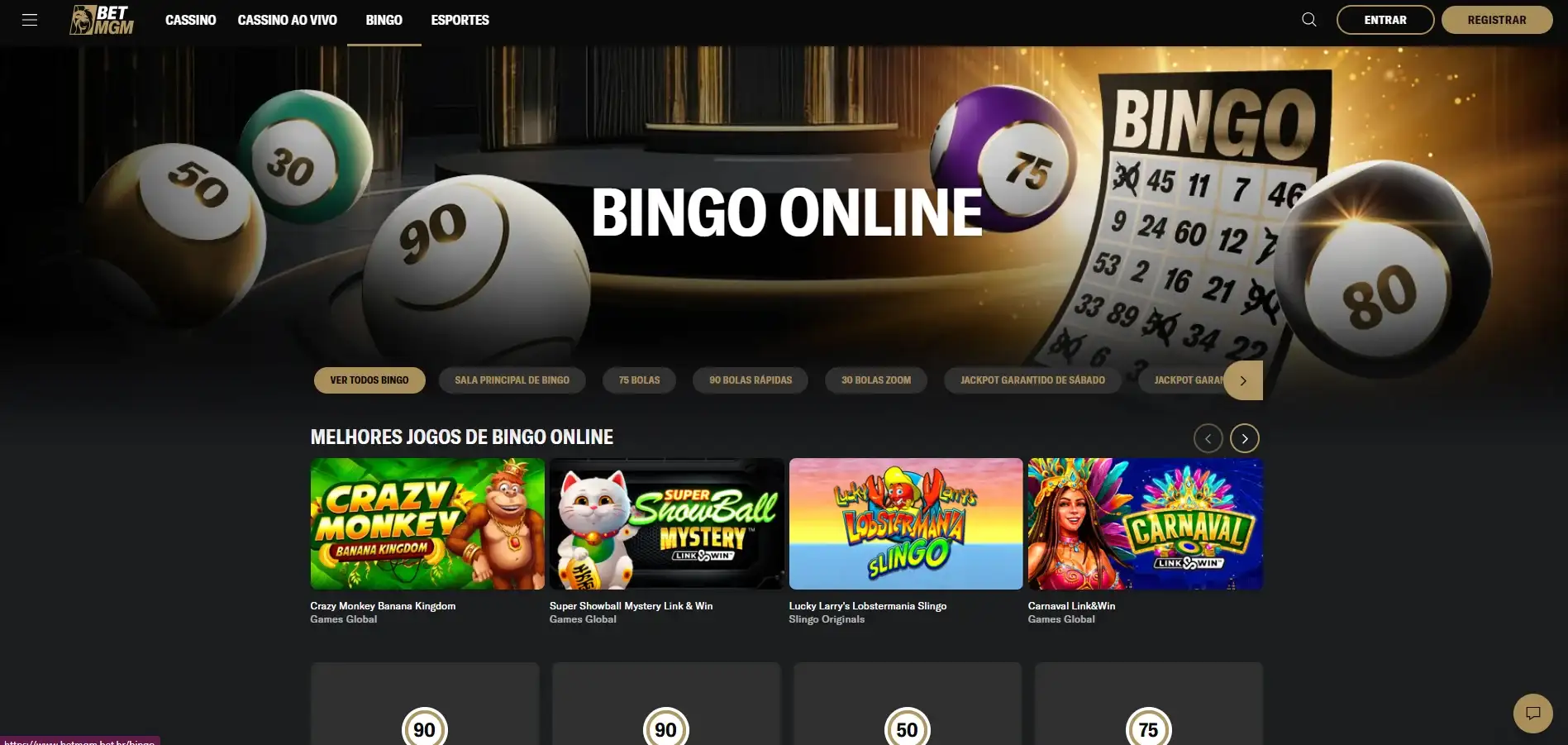Click the BetMGM lion logo
The height and width of the screenshot is (745, 1568).
[x=102, y=20]
